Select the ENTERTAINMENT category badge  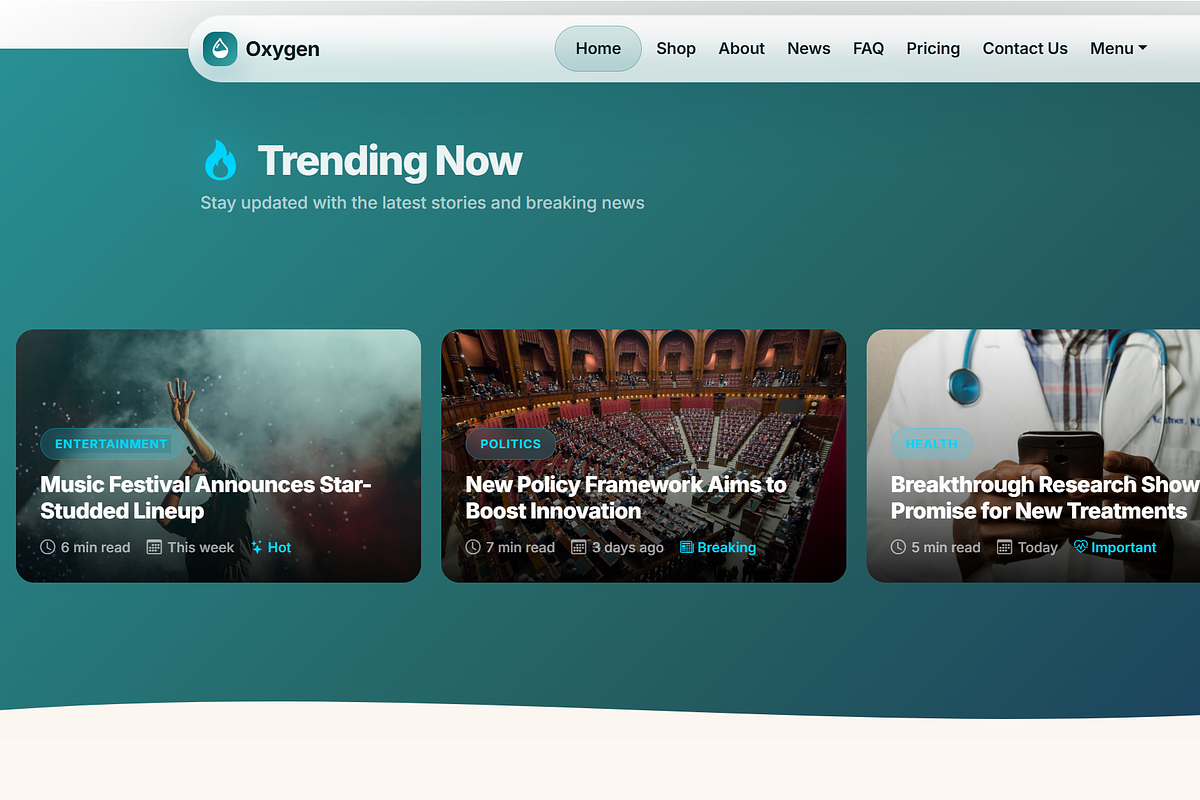tap(111, 444)
